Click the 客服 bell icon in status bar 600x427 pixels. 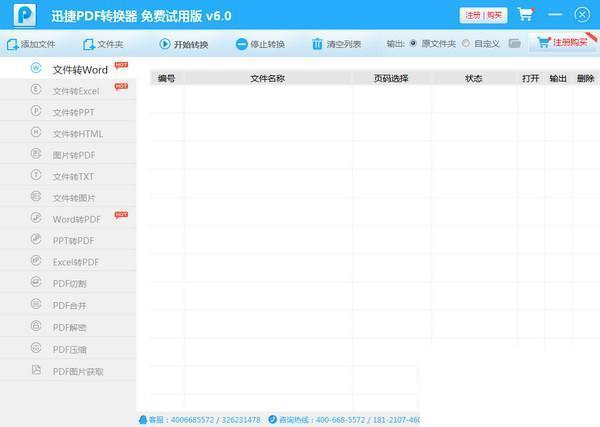click(143, 420)
